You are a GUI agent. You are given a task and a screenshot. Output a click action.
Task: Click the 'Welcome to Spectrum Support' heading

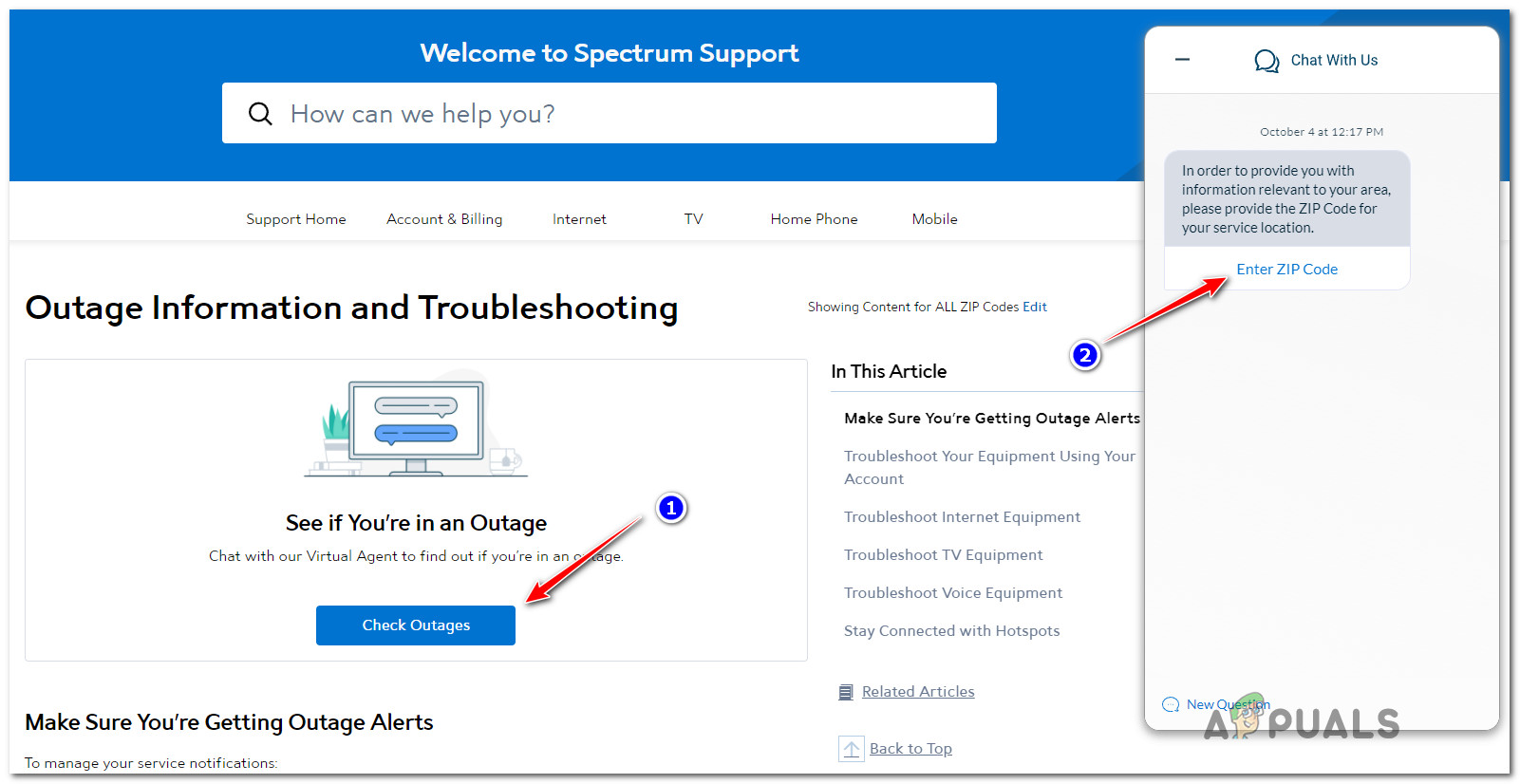(610, 53)
